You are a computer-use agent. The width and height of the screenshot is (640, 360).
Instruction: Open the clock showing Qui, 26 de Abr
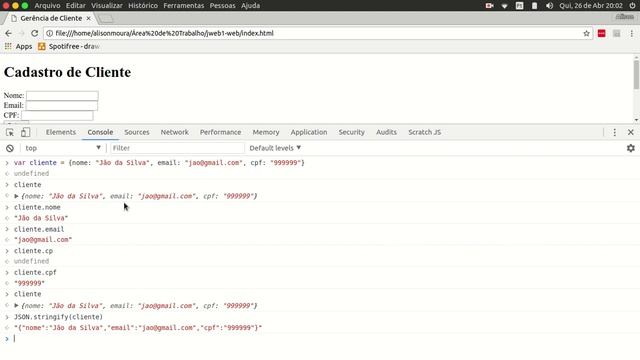591,6
